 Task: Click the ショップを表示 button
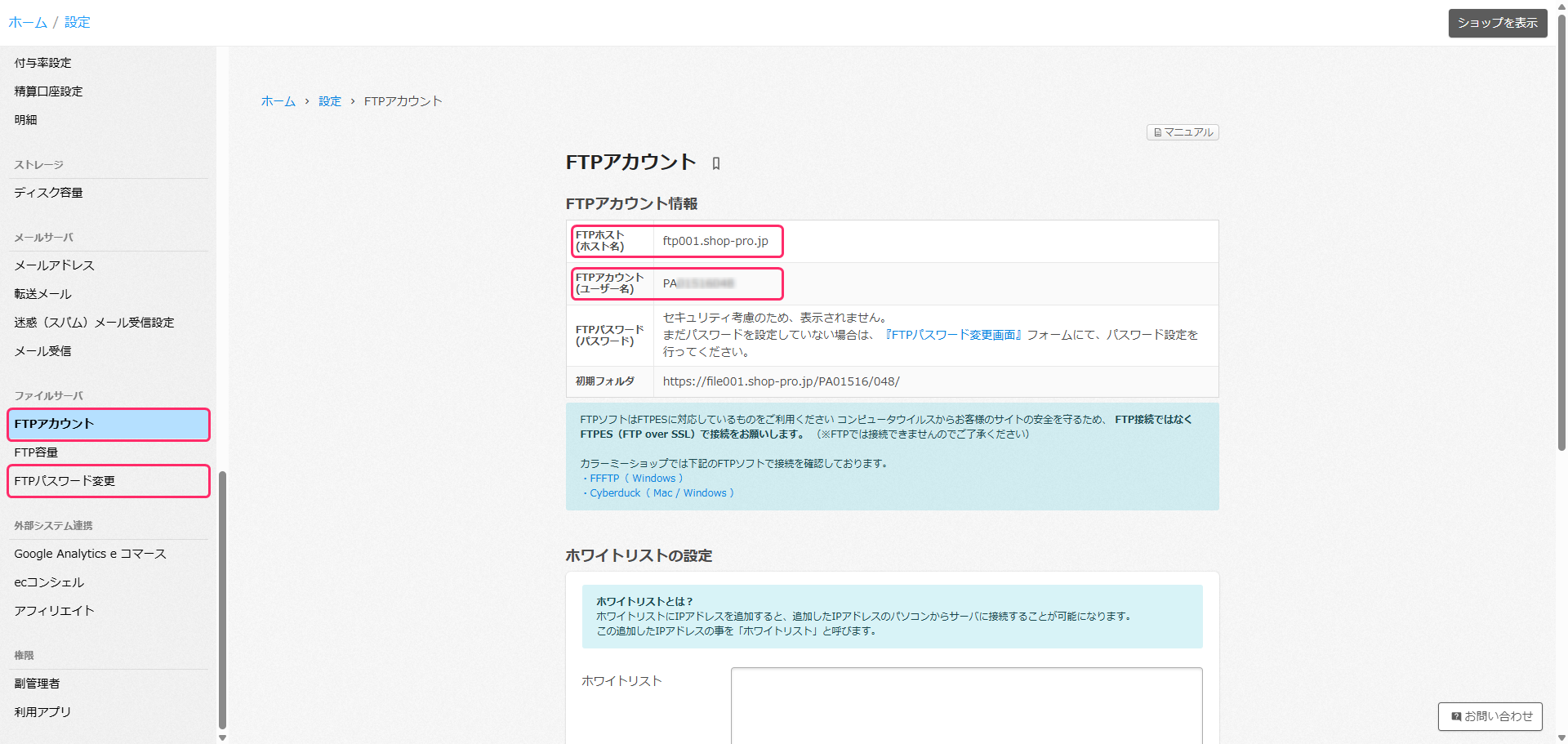(x=1497, y=23)
